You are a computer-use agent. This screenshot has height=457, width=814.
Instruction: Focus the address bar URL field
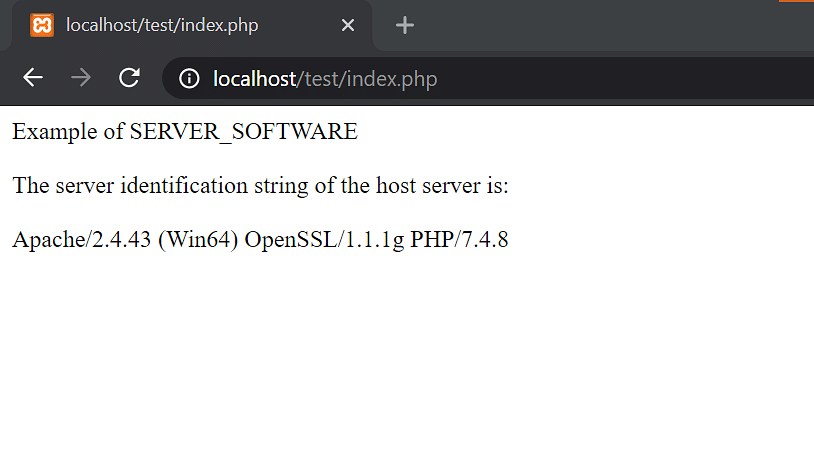pyautogui.click(x=488, y=78)
